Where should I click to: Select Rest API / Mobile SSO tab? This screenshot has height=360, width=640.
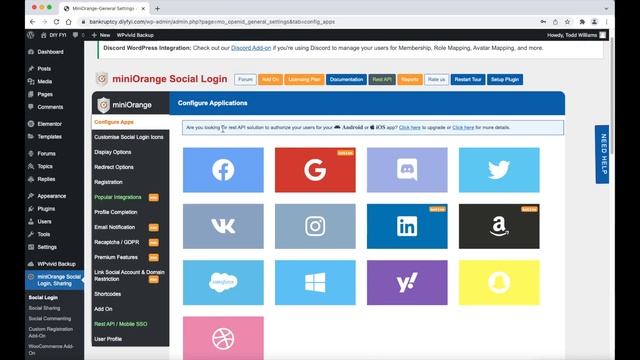pyautogui.click(x=130, y=324)
